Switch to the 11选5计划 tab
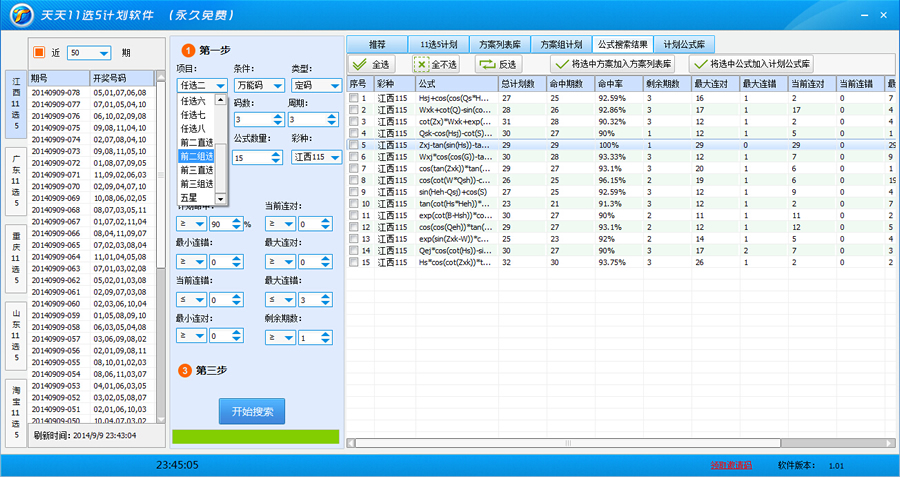 [x=440, y=45]
